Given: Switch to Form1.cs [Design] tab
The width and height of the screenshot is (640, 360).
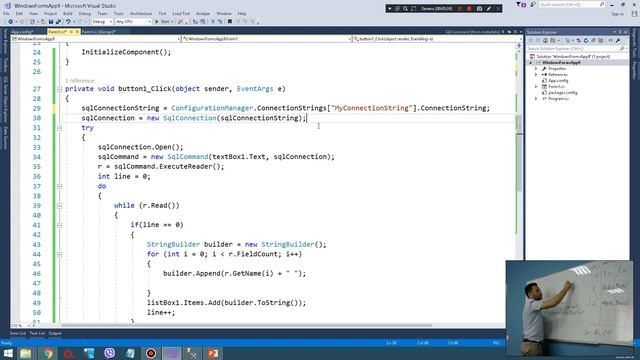Looking at the screenshot, I should click(x=98, y=31).
